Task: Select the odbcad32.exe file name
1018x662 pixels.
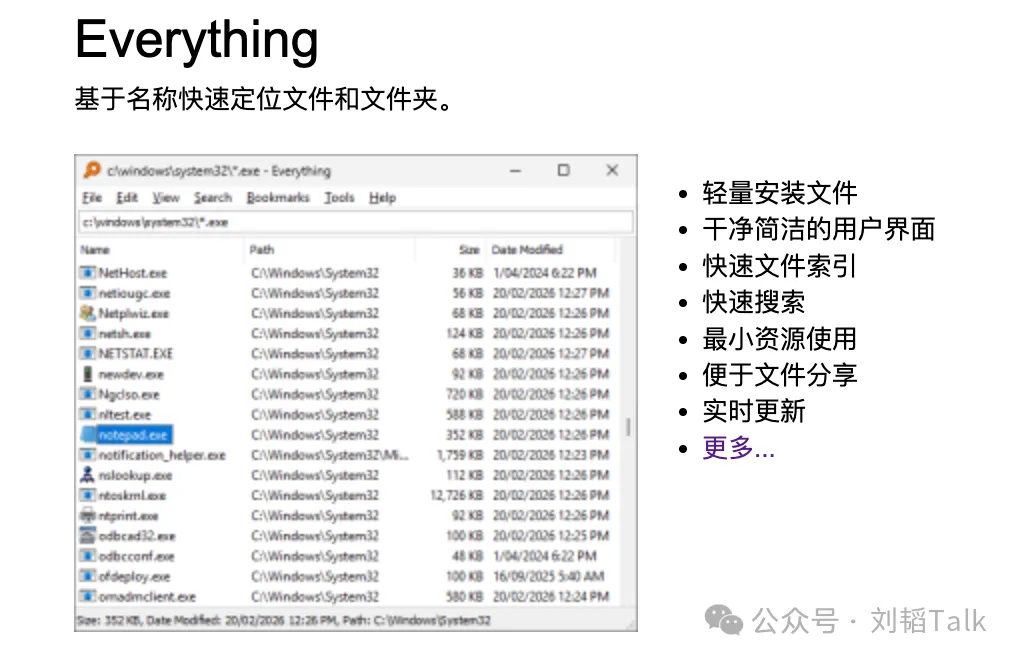Action: point(137,536)
